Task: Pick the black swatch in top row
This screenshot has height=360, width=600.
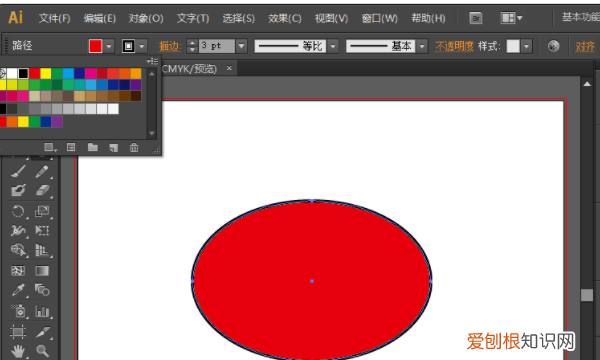Action: pyautogui.click(x=23, y=73)
